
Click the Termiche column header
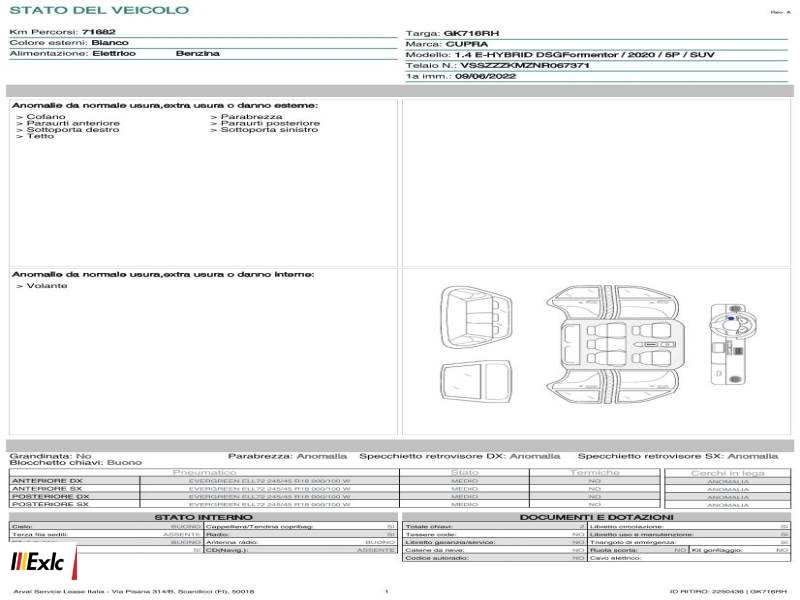(595, 472)
